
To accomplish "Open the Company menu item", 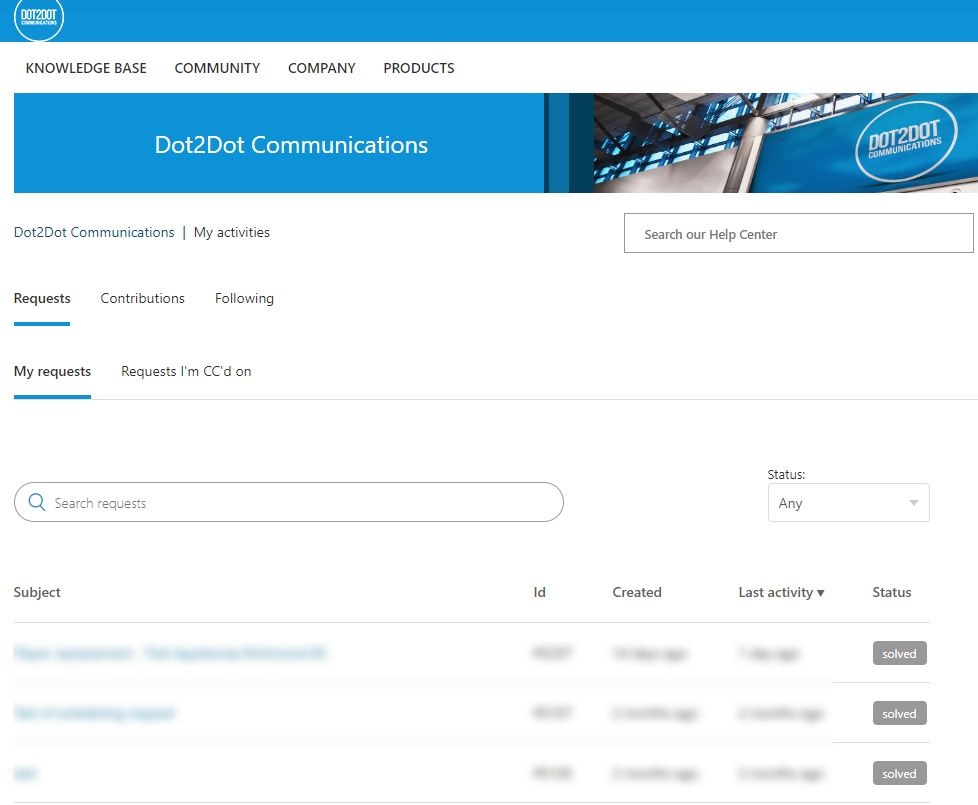I will point(321,68).
